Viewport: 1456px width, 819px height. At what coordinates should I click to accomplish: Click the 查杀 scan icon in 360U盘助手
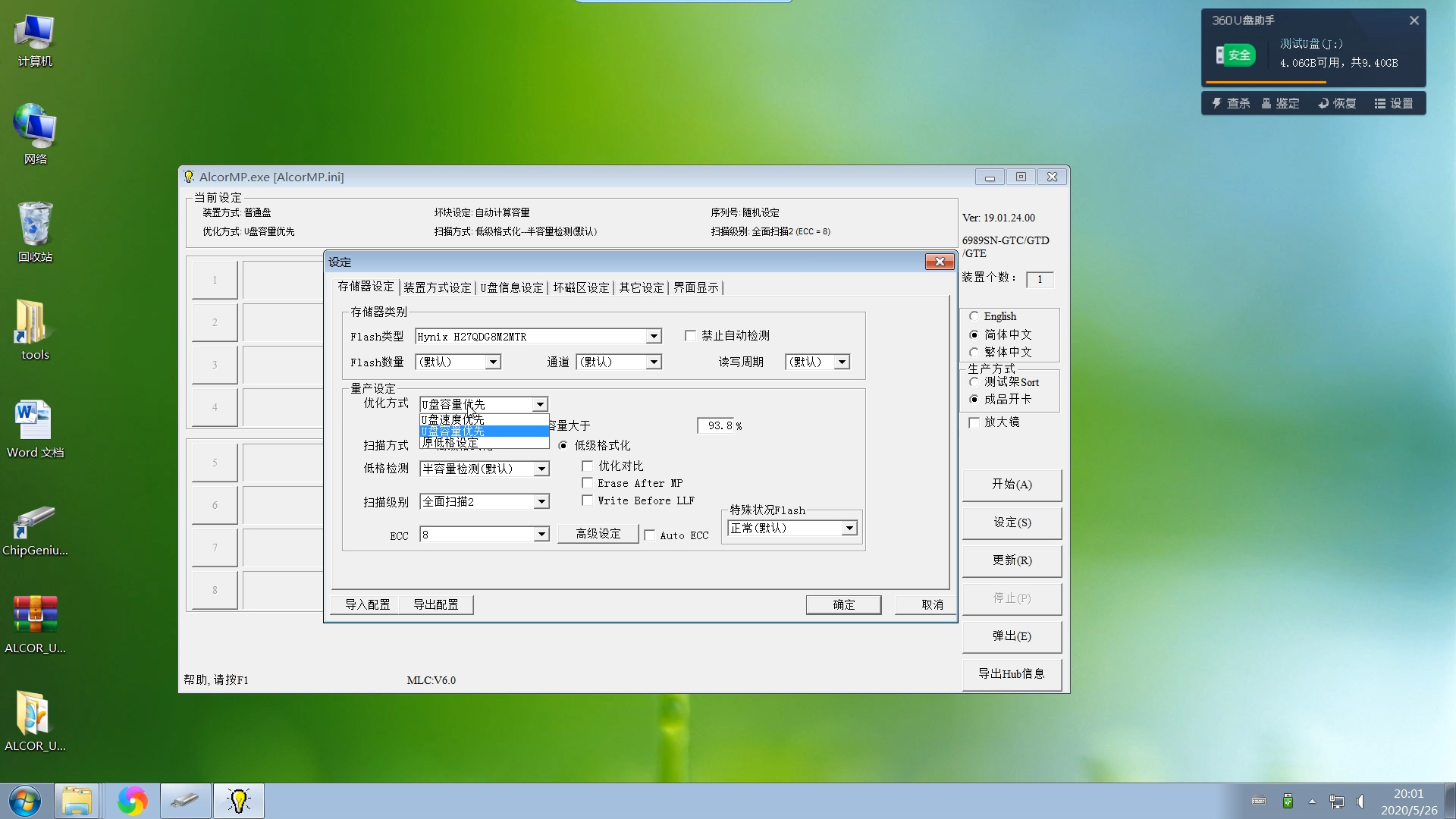(1230, 102)
